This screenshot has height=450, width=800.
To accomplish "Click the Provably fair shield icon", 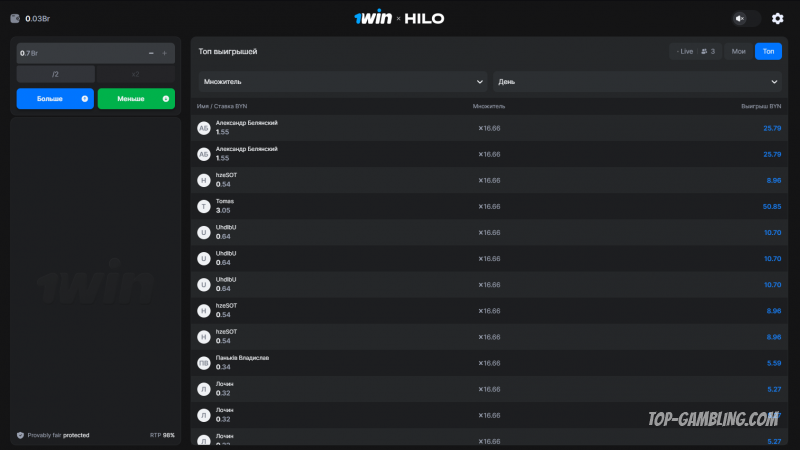I will coord(20,435).
